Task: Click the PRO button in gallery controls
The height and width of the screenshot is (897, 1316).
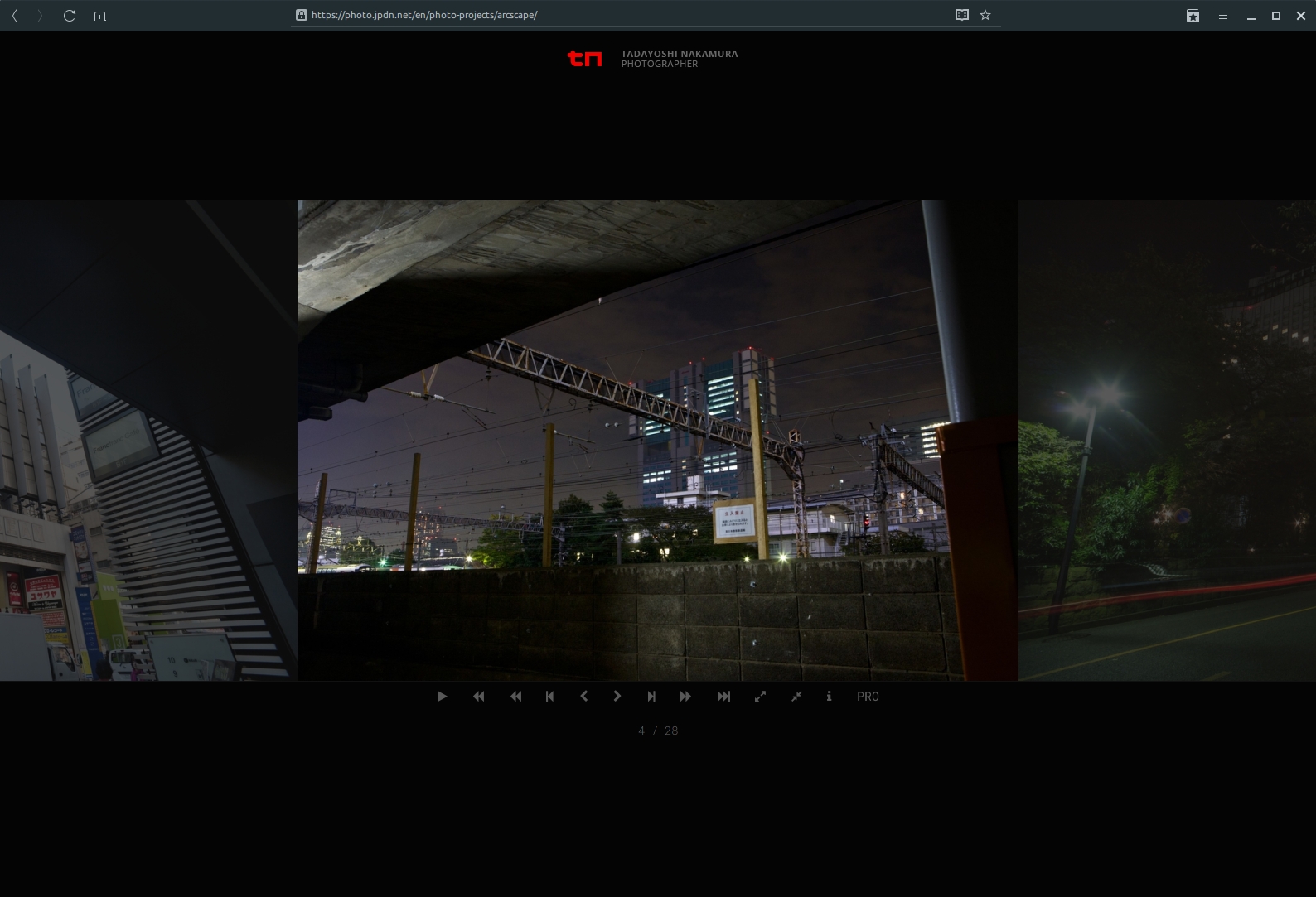Action: click(868, 697)
